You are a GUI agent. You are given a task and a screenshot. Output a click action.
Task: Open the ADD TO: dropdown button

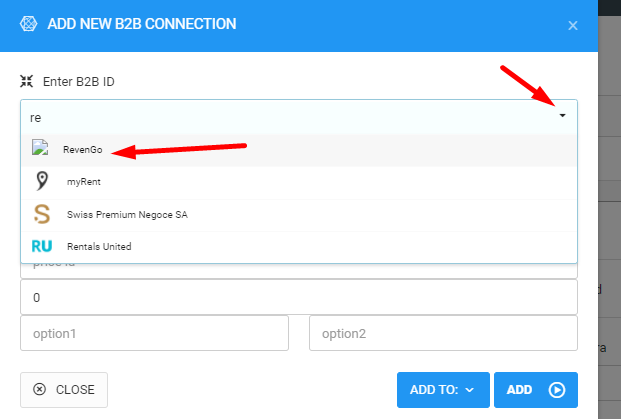(x=443, y=390)
